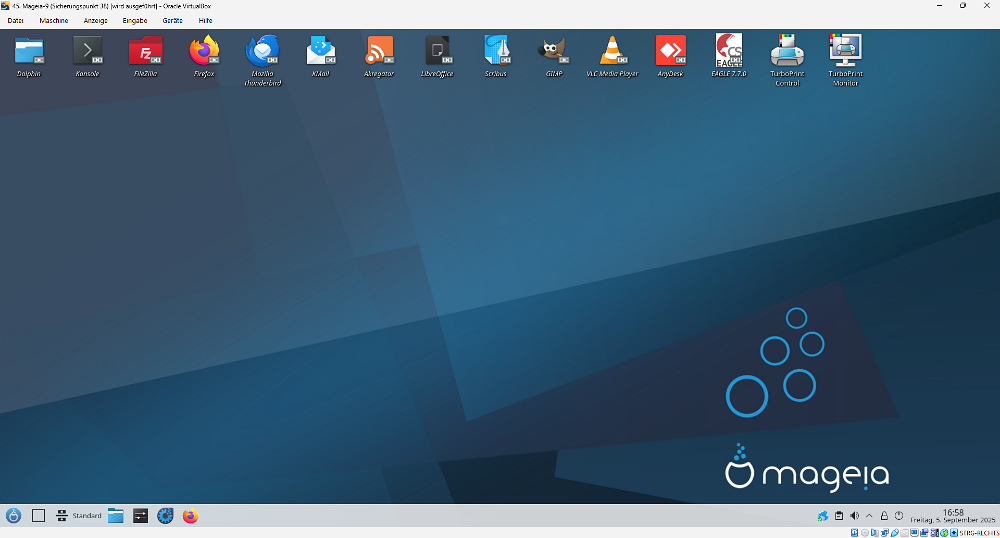Click the Standard activity pager button
Screen dimensions: 1000x538
click(x=79, y=516)
